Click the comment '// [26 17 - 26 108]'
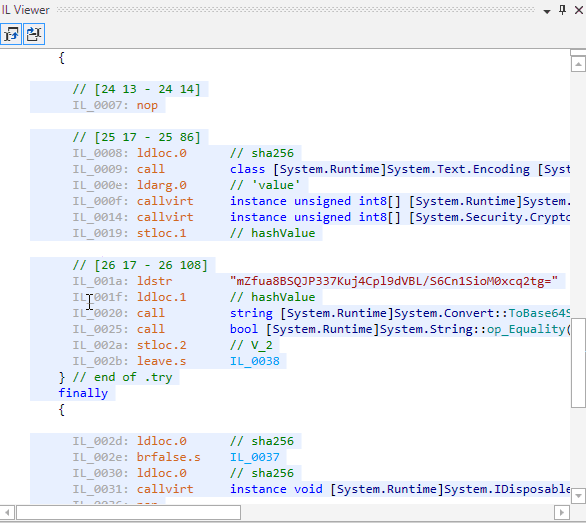Image resolution: width=586 pixels, height=523 pixels. (140, 265)
